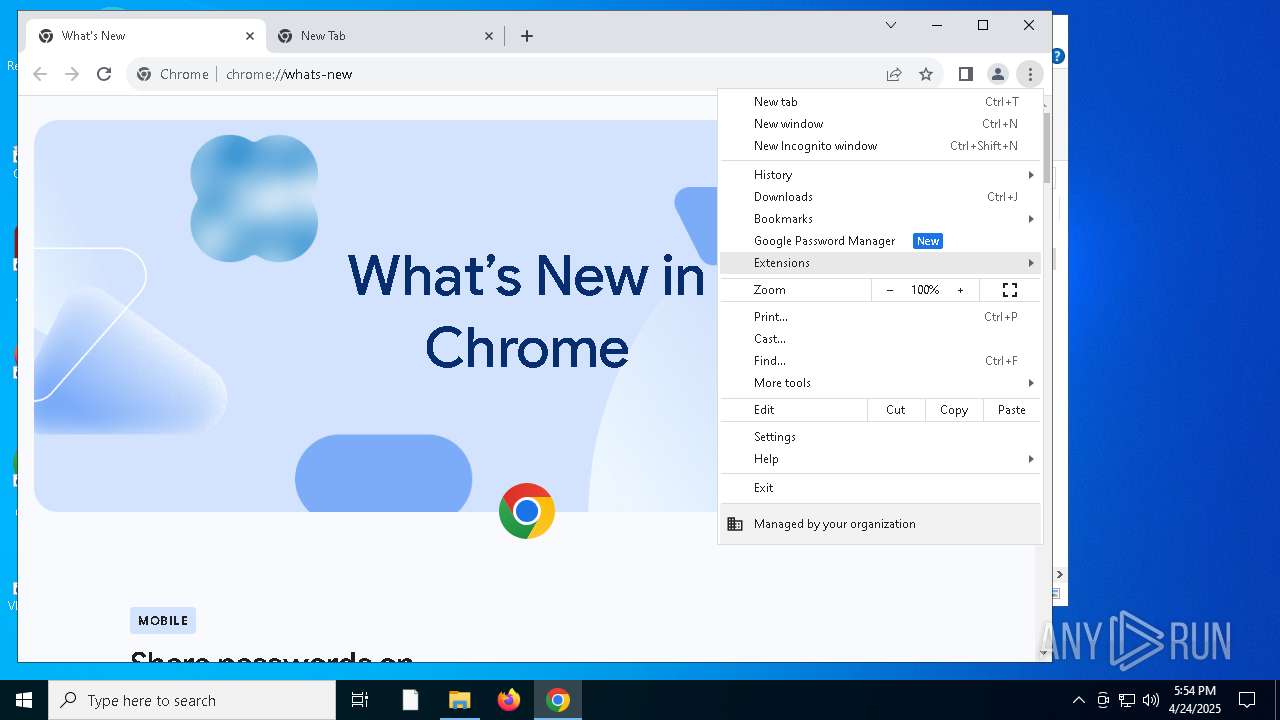
Task: Open the notification center
Action: pos(1247,700)
